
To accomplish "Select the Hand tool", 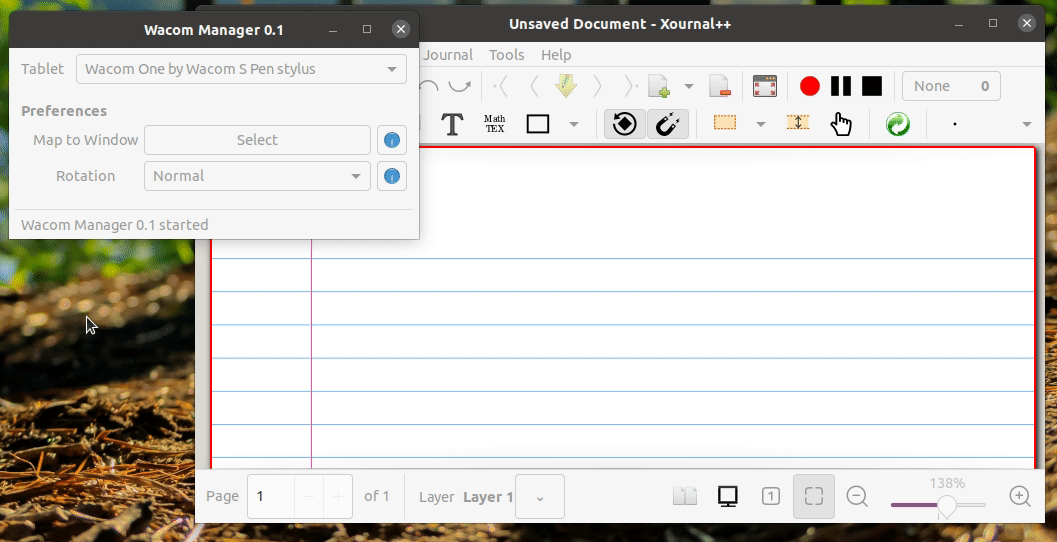I will (x=841, y=124).
